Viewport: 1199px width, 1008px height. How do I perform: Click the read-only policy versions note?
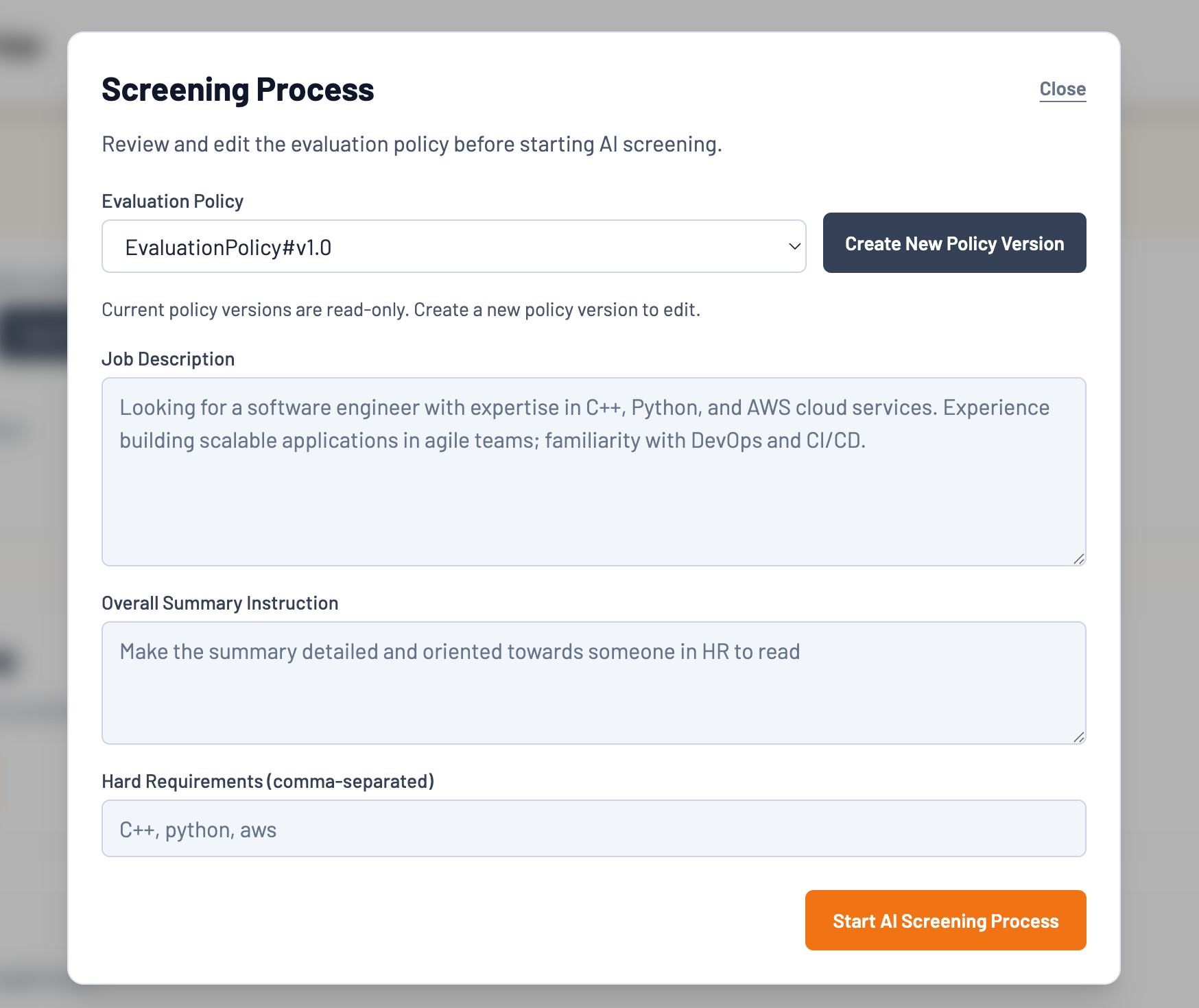tap(401, 309)
